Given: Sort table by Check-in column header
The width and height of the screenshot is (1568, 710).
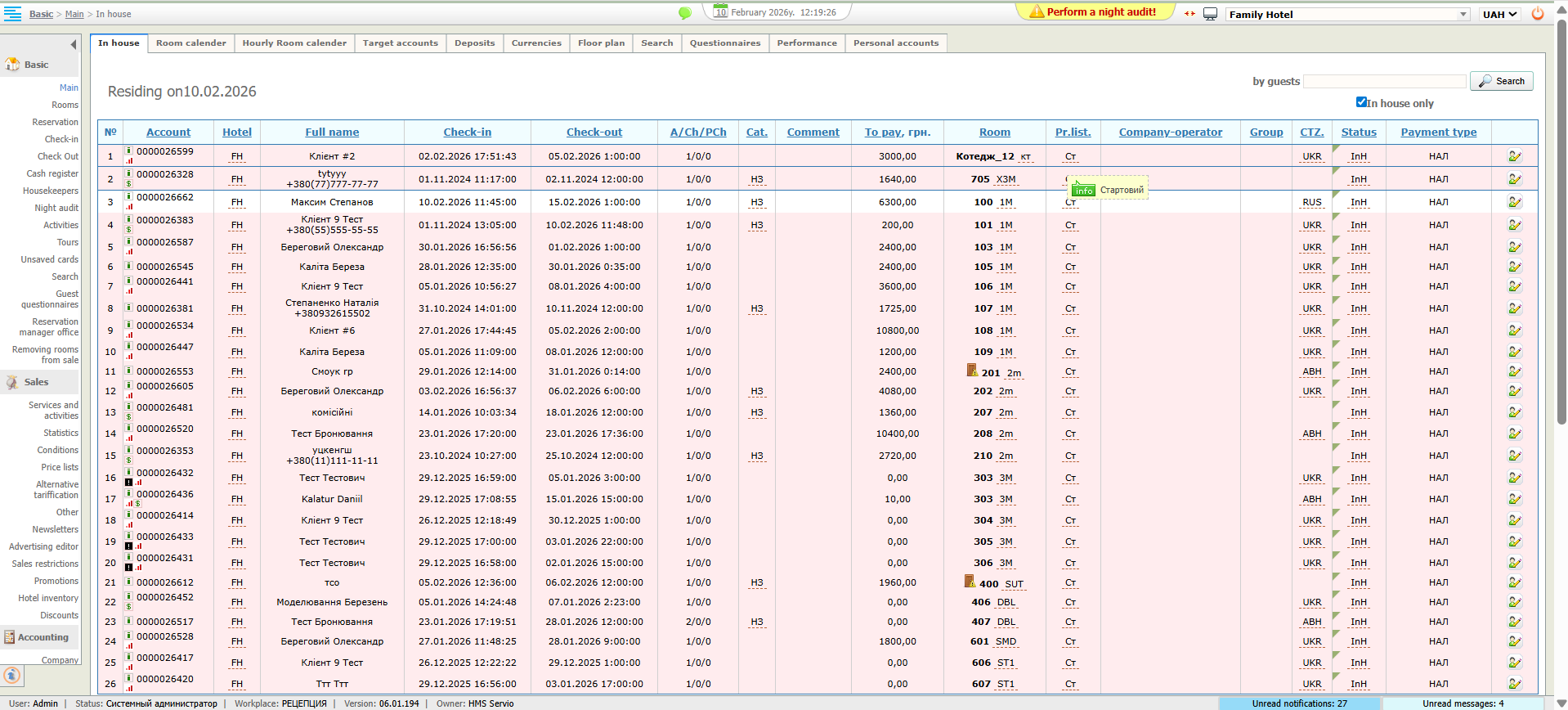Looking at the screenshot, I should point(467,132).
